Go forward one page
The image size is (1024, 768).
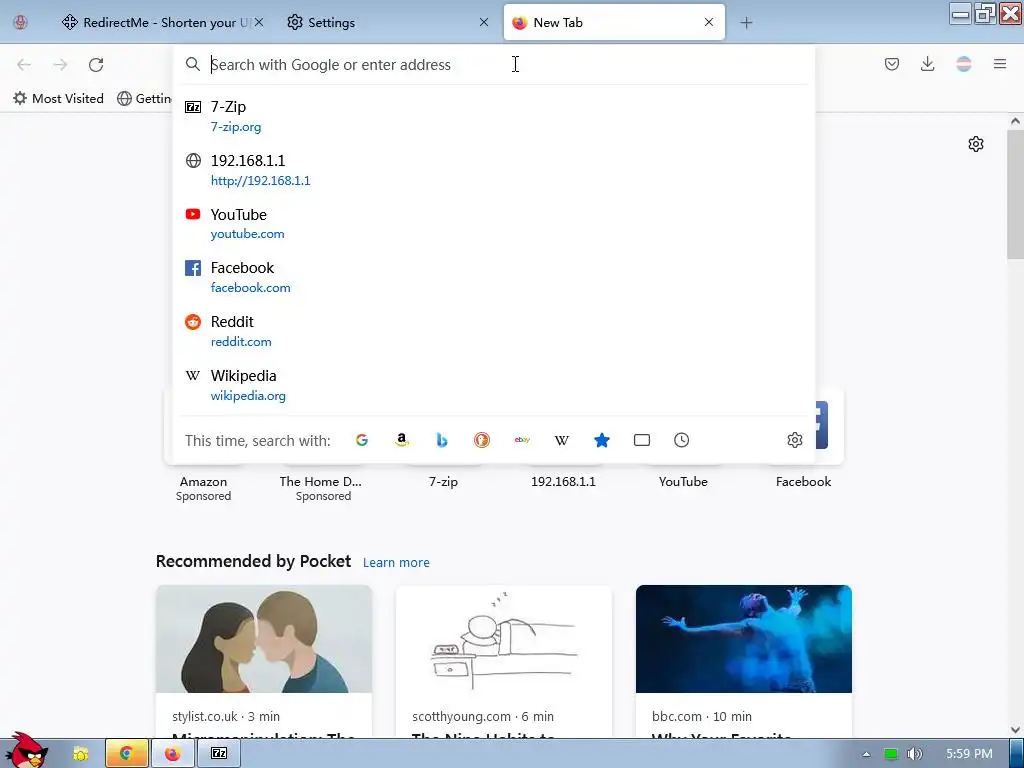tap(60, 65)
